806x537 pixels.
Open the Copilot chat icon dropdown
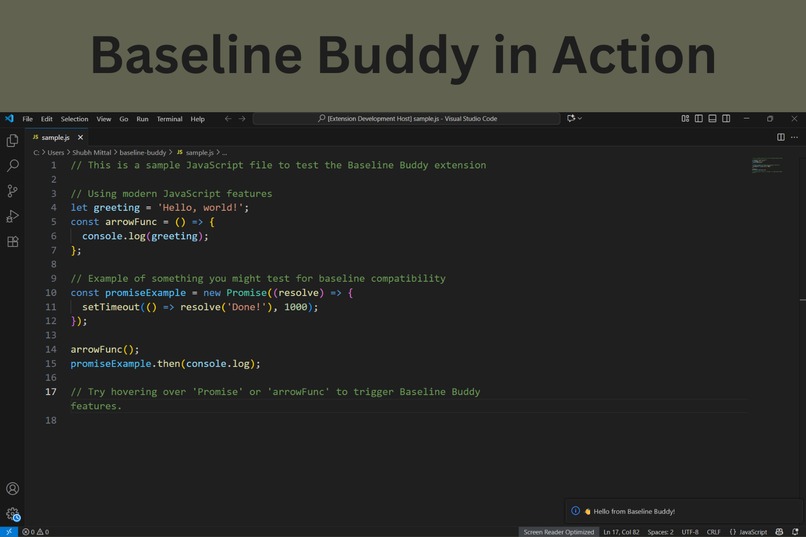pyautogui.click(x=574, y=118)
